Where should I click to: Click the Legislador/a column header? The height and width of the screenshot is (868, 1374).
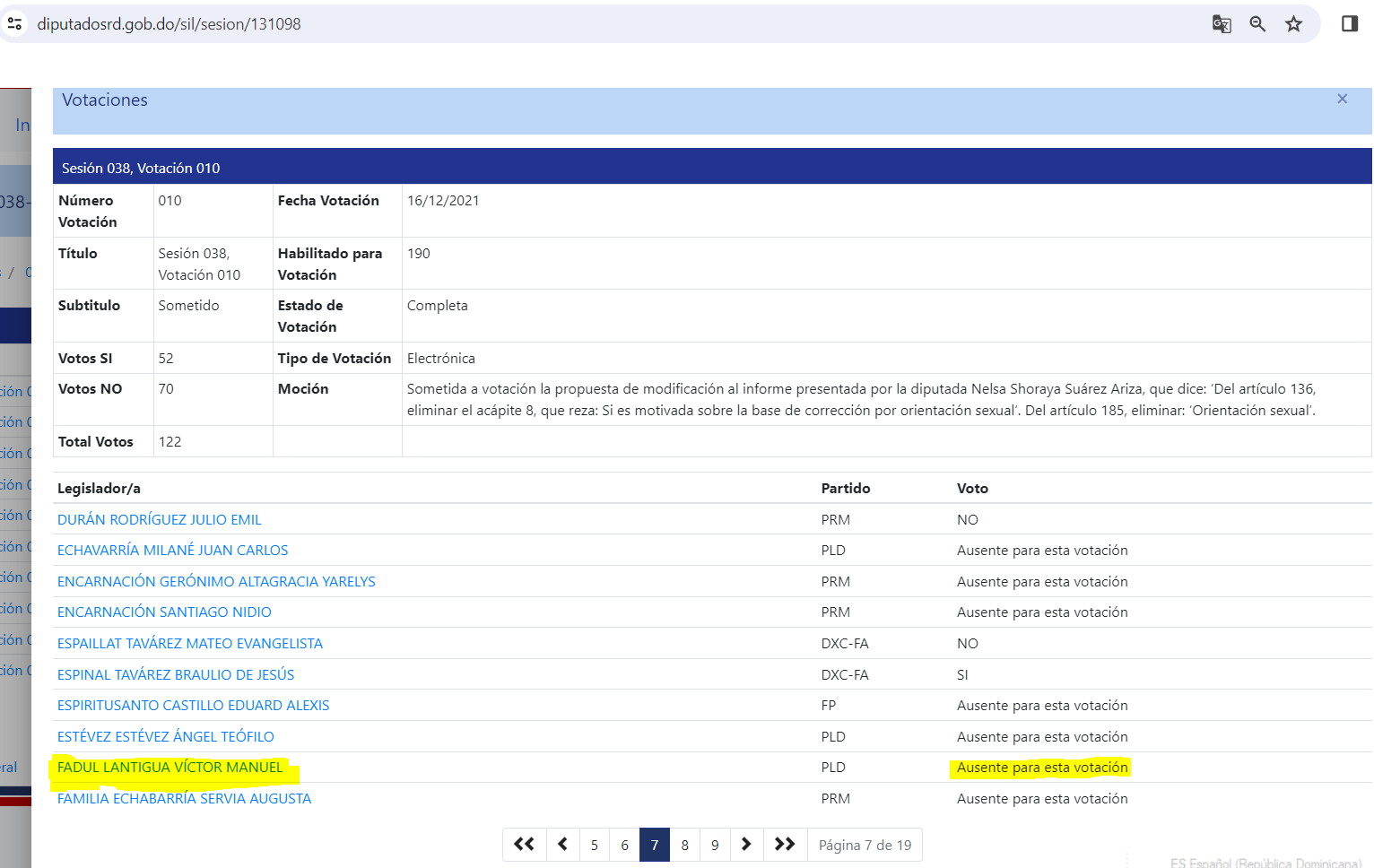click(x=99, y=489)
